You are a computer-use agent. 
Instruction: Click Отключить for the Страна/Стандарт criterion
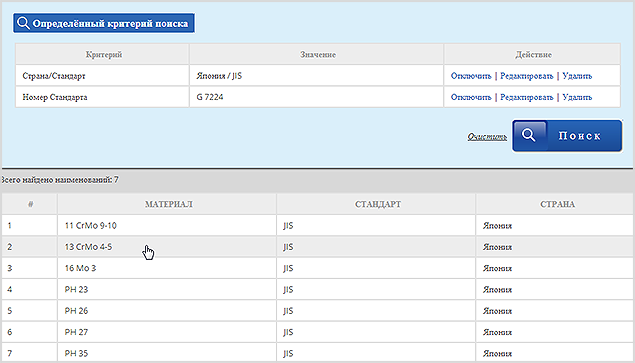[471, 76]
